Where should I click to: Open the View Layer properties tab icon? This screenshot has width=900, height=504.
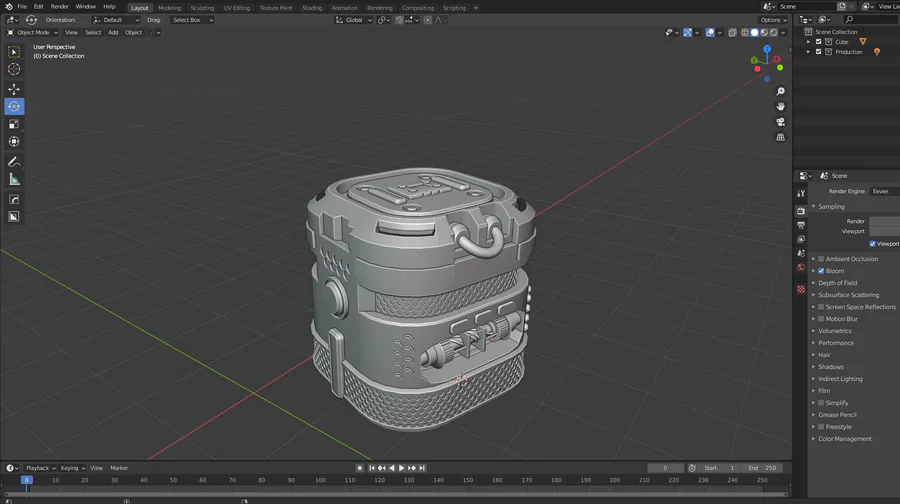point(801,239)
